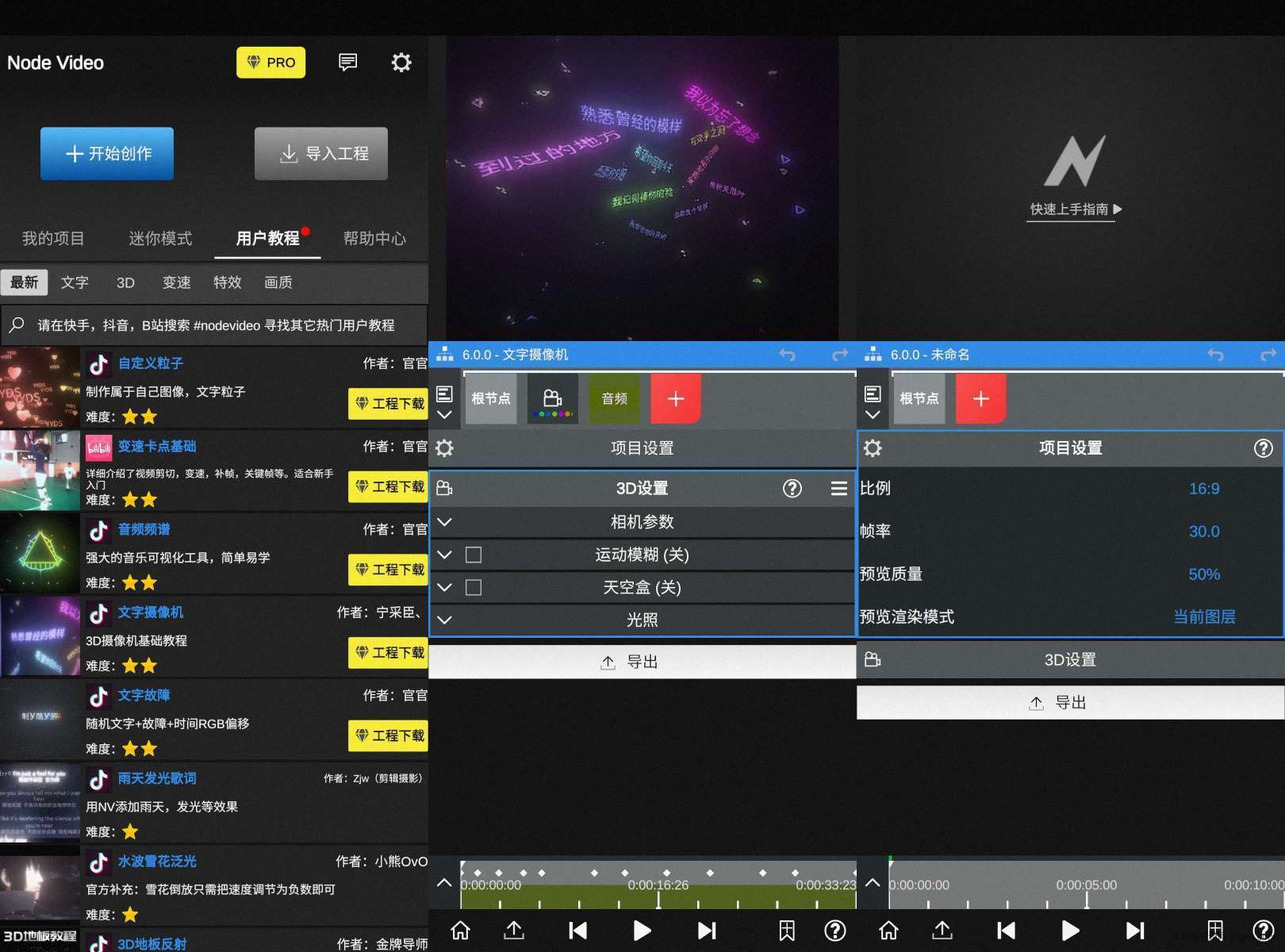Select the 文字 tutorial category filter
This screenshot has height=952, width=1285.
[x=75, y=282]
